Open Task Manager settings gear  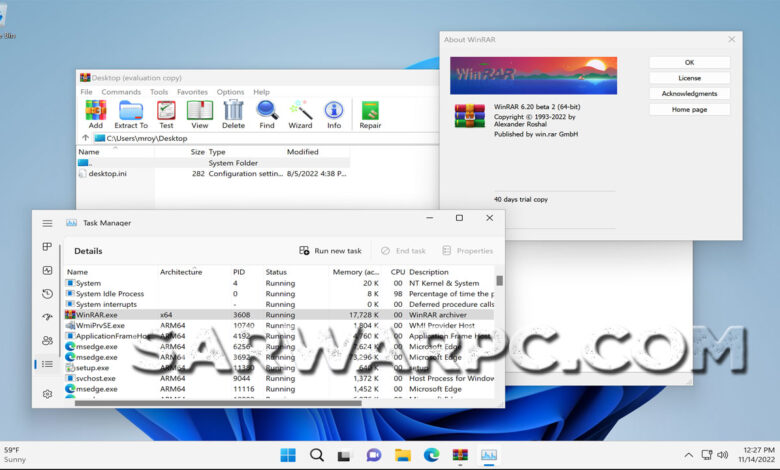(47, 394)
